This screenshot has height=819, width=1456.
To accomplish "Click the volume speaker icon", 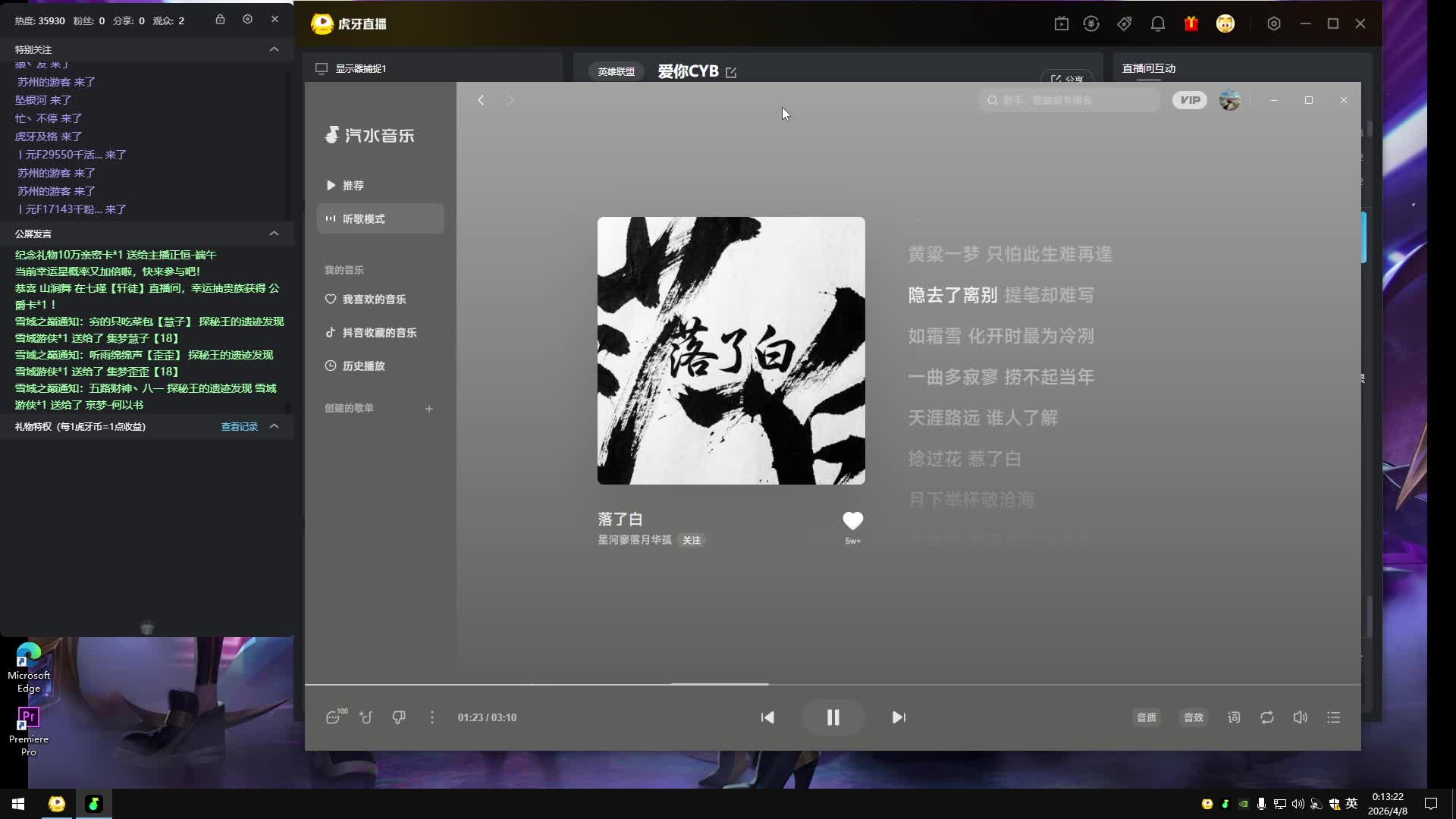I will (x=1300, y=717).
